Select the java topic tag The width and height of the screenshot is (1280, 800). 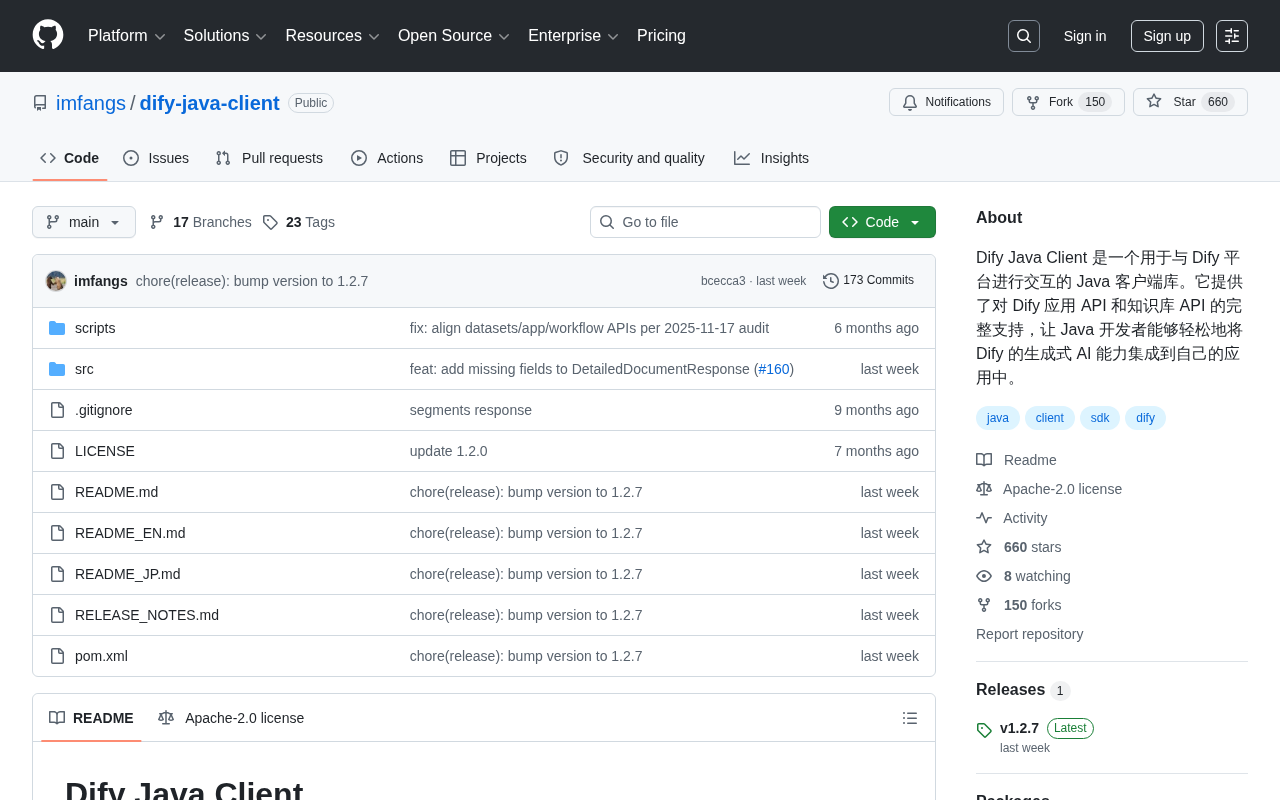tap(998, 418)
